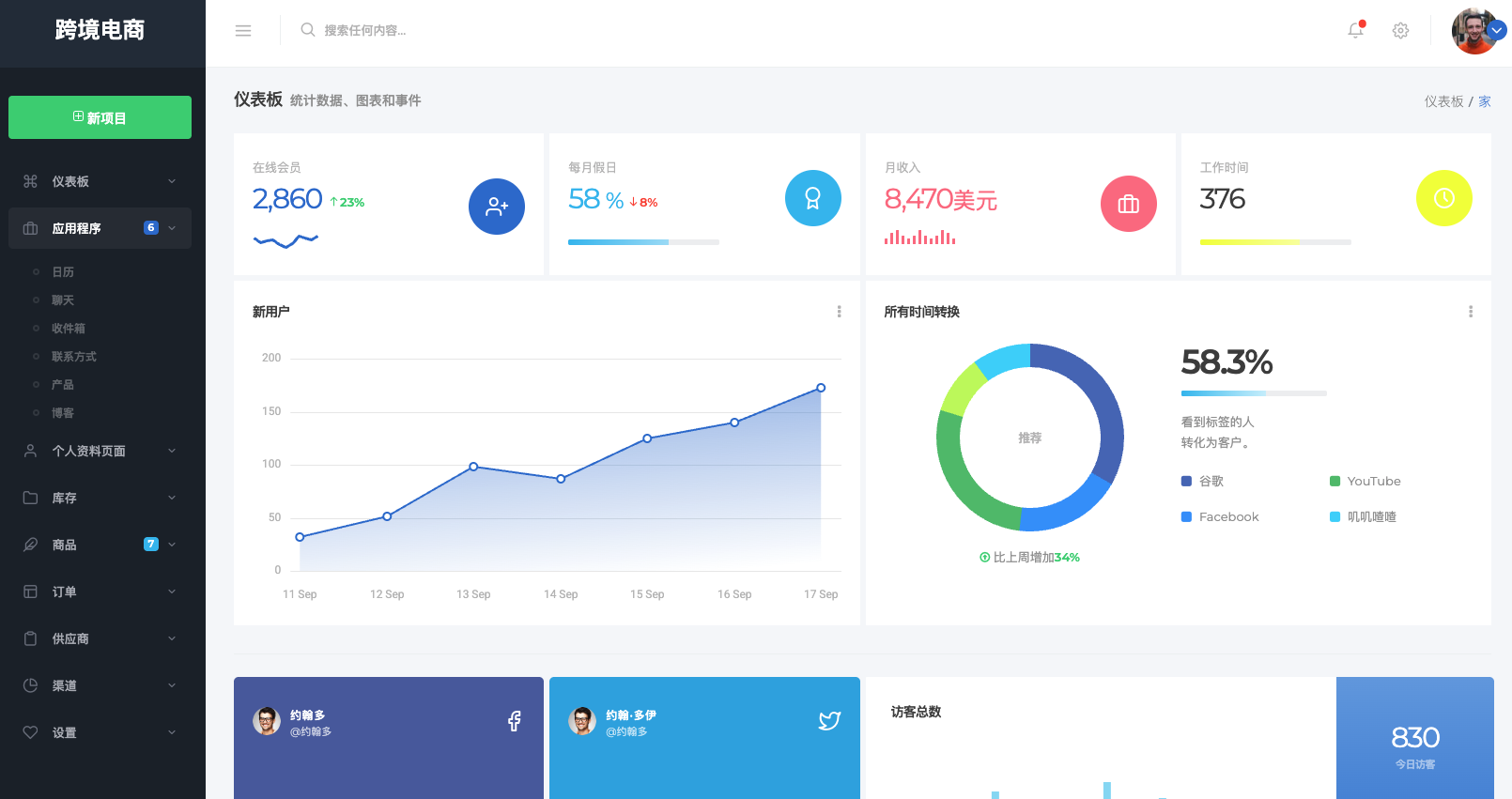This screenshot has width=1512, height=799.
Task: Click the pink monthly income briefcase icon
Action: pos(1128,204)
